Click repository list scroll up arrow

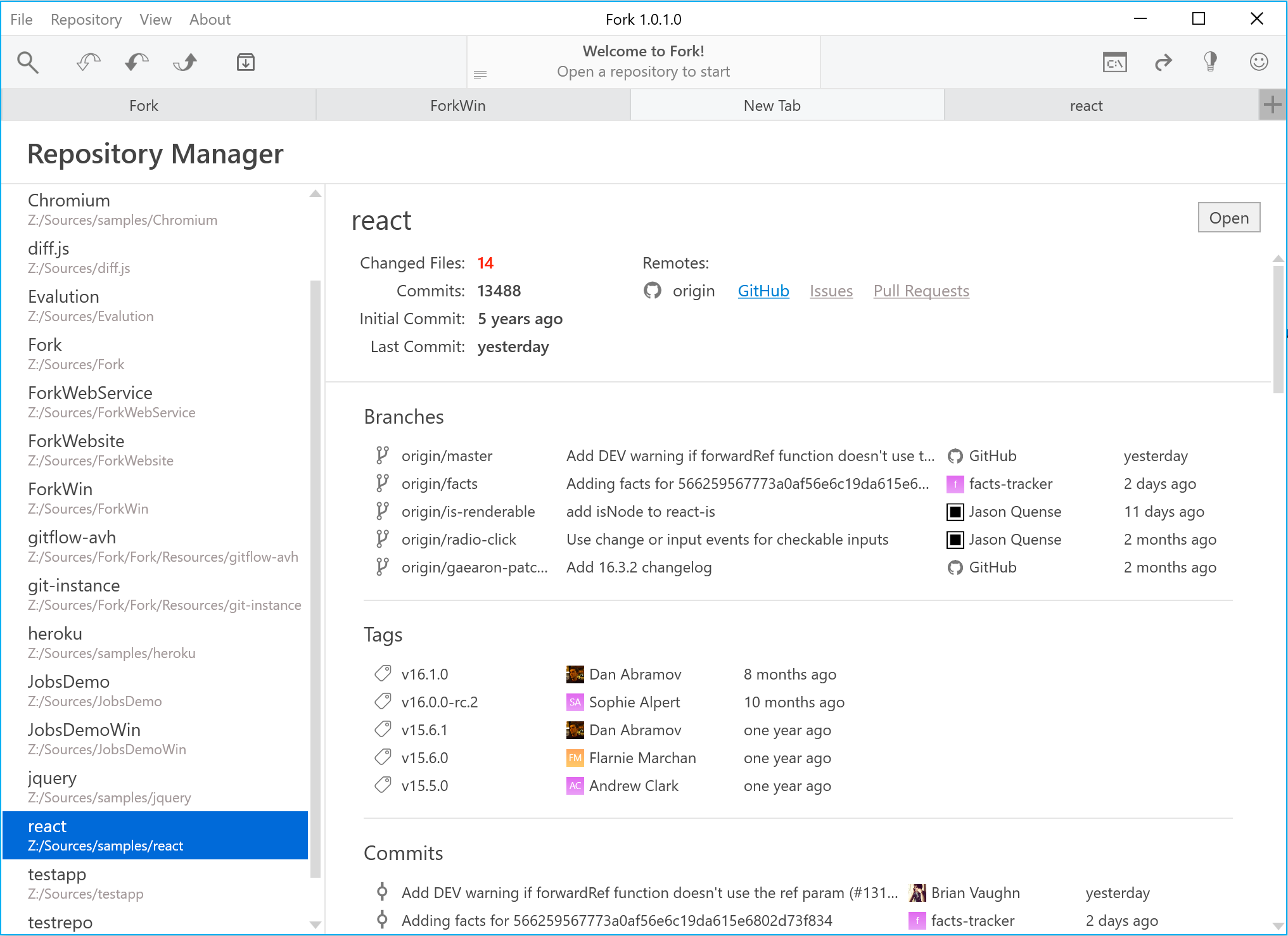pos(316,194)
